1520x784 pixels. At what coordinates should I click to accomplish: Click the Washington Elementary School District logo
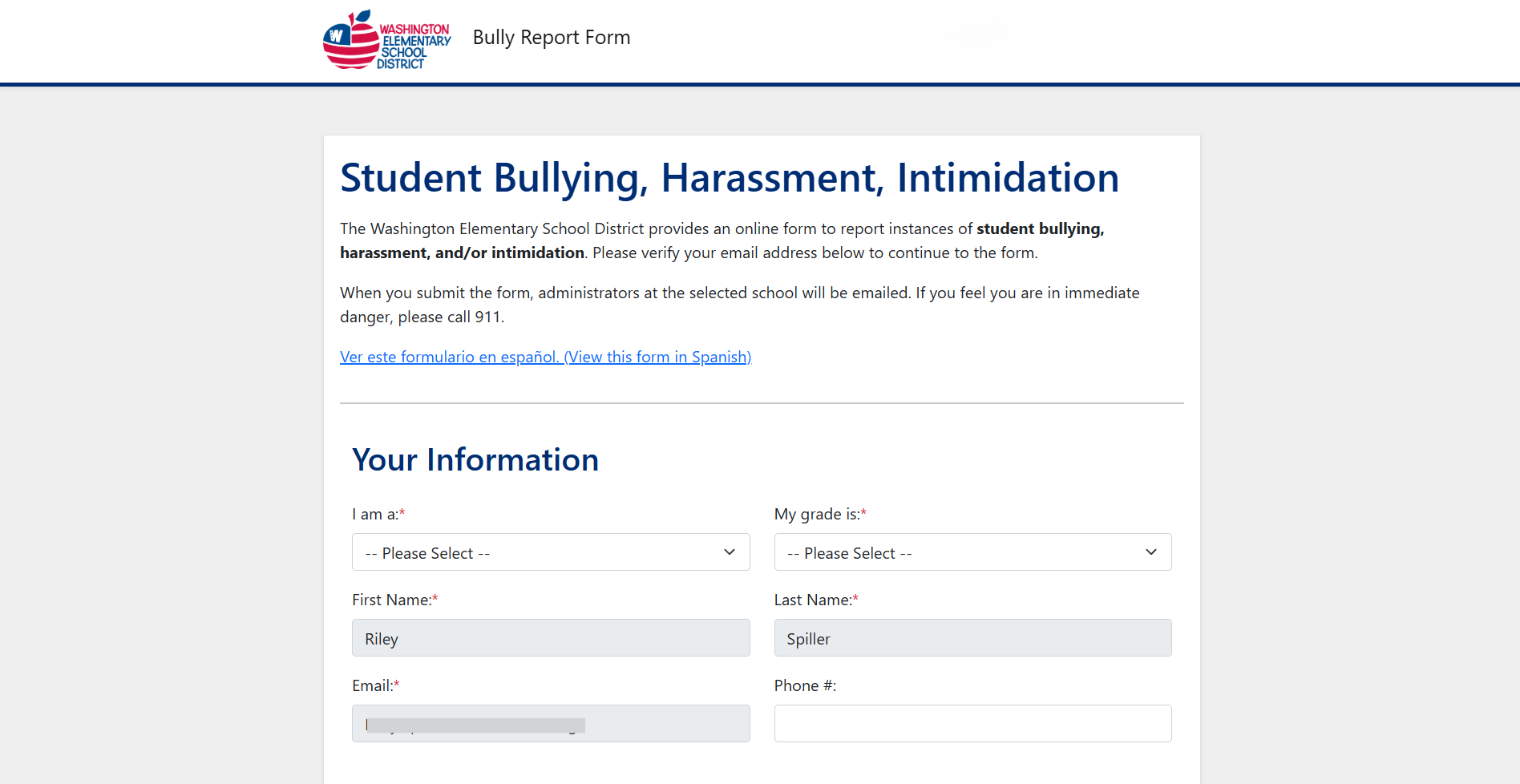pos(386,38)
